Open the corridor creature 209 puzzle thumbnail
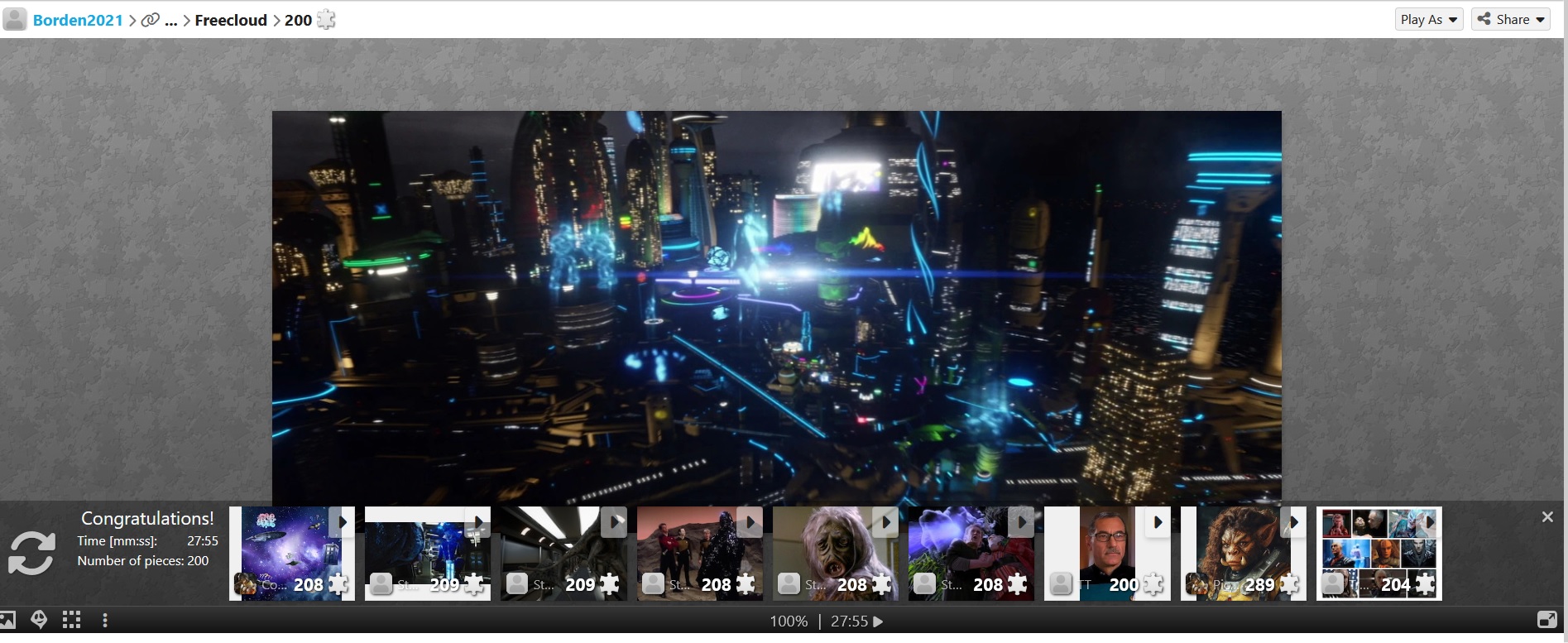Image resolution: width=1568 pixels, height=643 pixels. click(x=563, y=554)
